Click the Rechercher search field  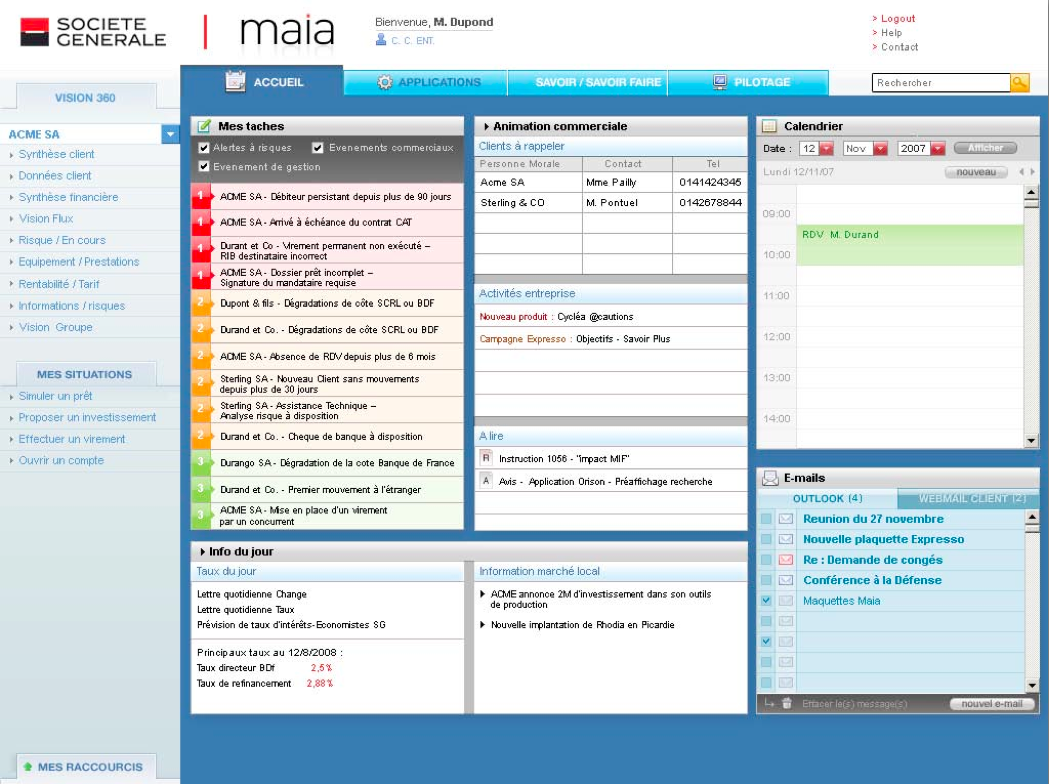coord(940,84)
